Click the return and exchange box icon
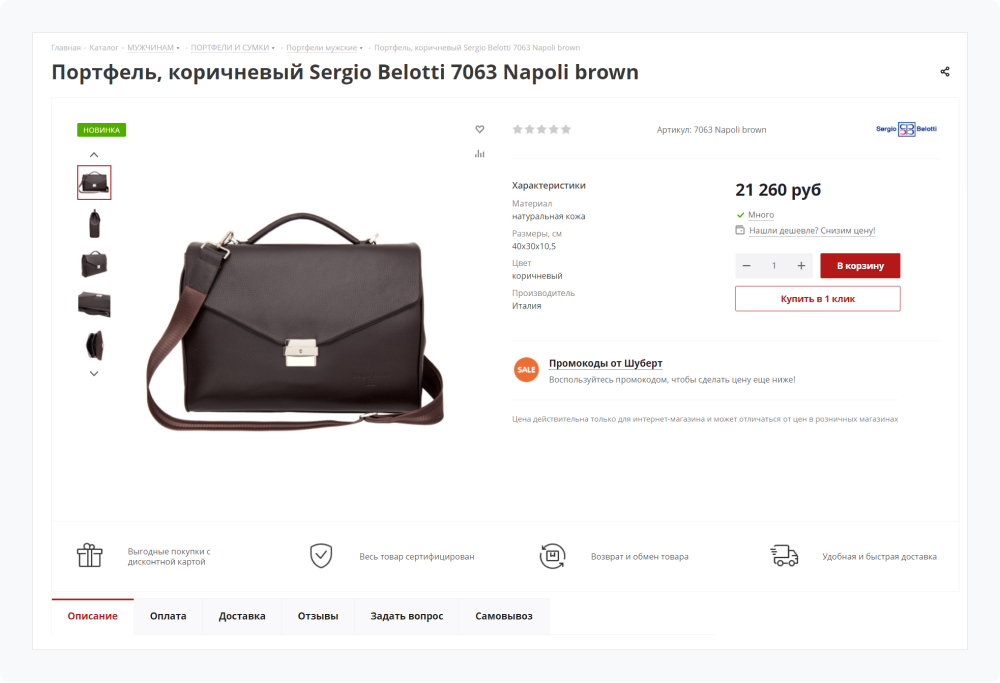 (x=552, y=556)
